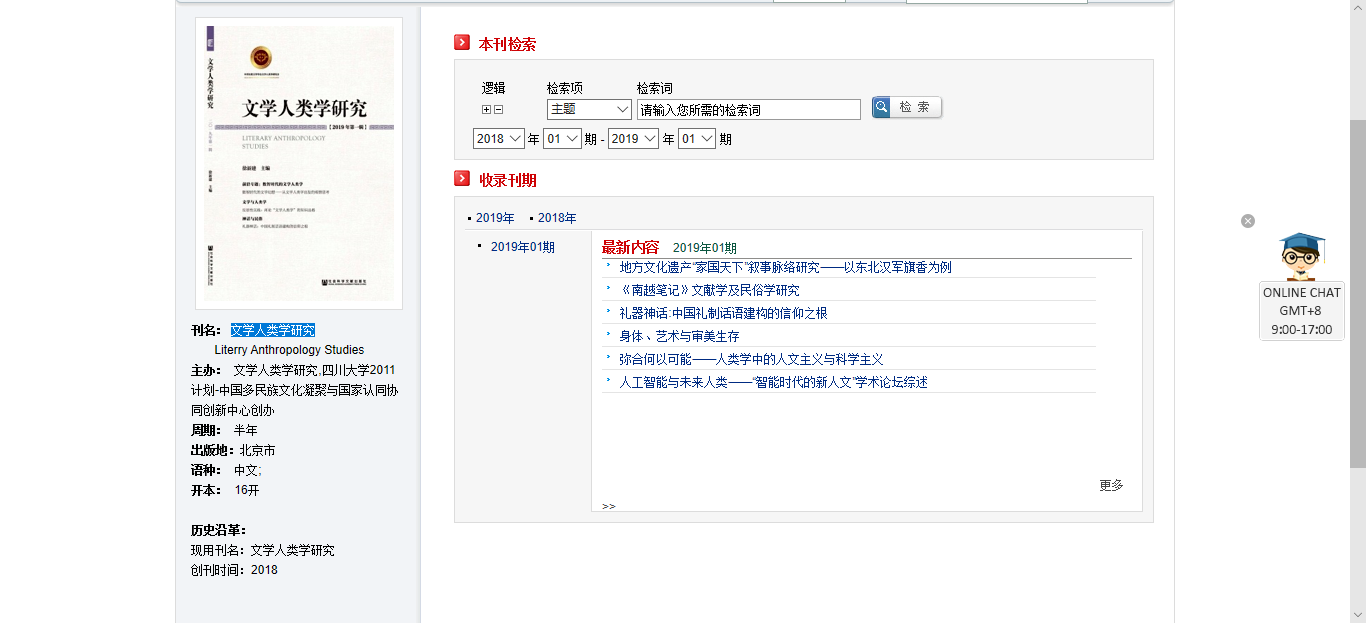Click the search keyword input field
This screenshot has width=1366, height=623.
click(748, 110)
